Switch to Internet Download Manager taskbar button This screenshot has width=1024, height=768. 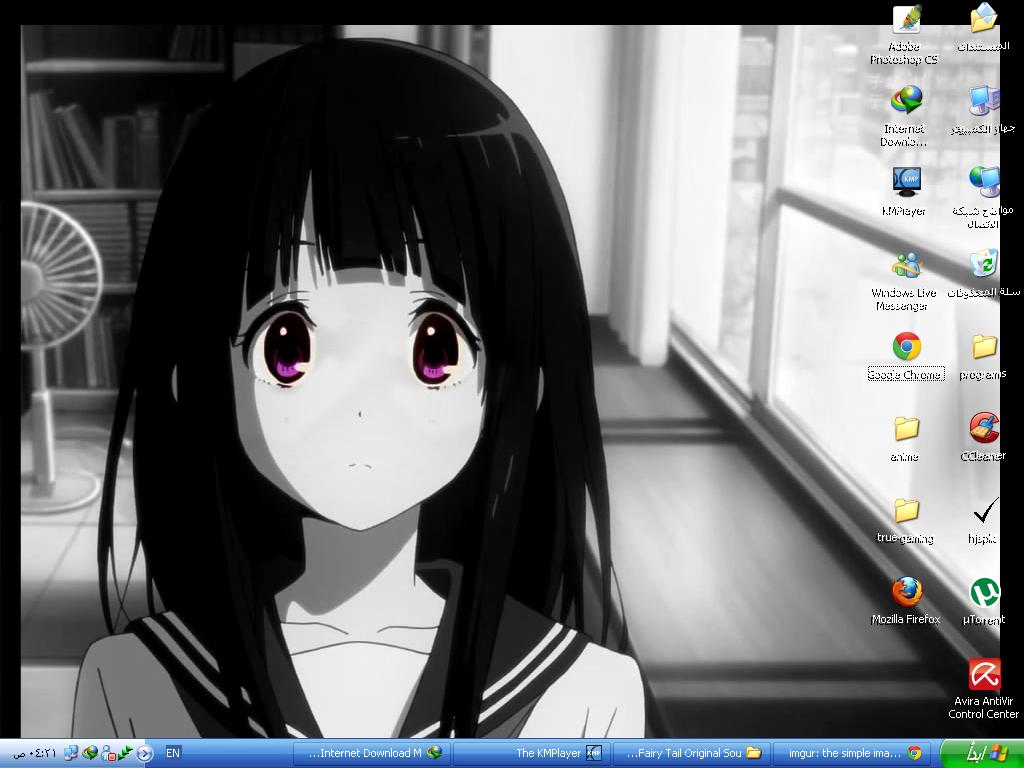click(371, 754)
